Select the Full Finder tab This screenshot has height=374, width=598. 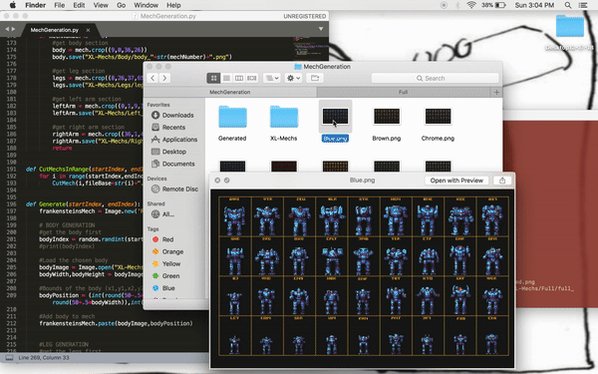403,92
